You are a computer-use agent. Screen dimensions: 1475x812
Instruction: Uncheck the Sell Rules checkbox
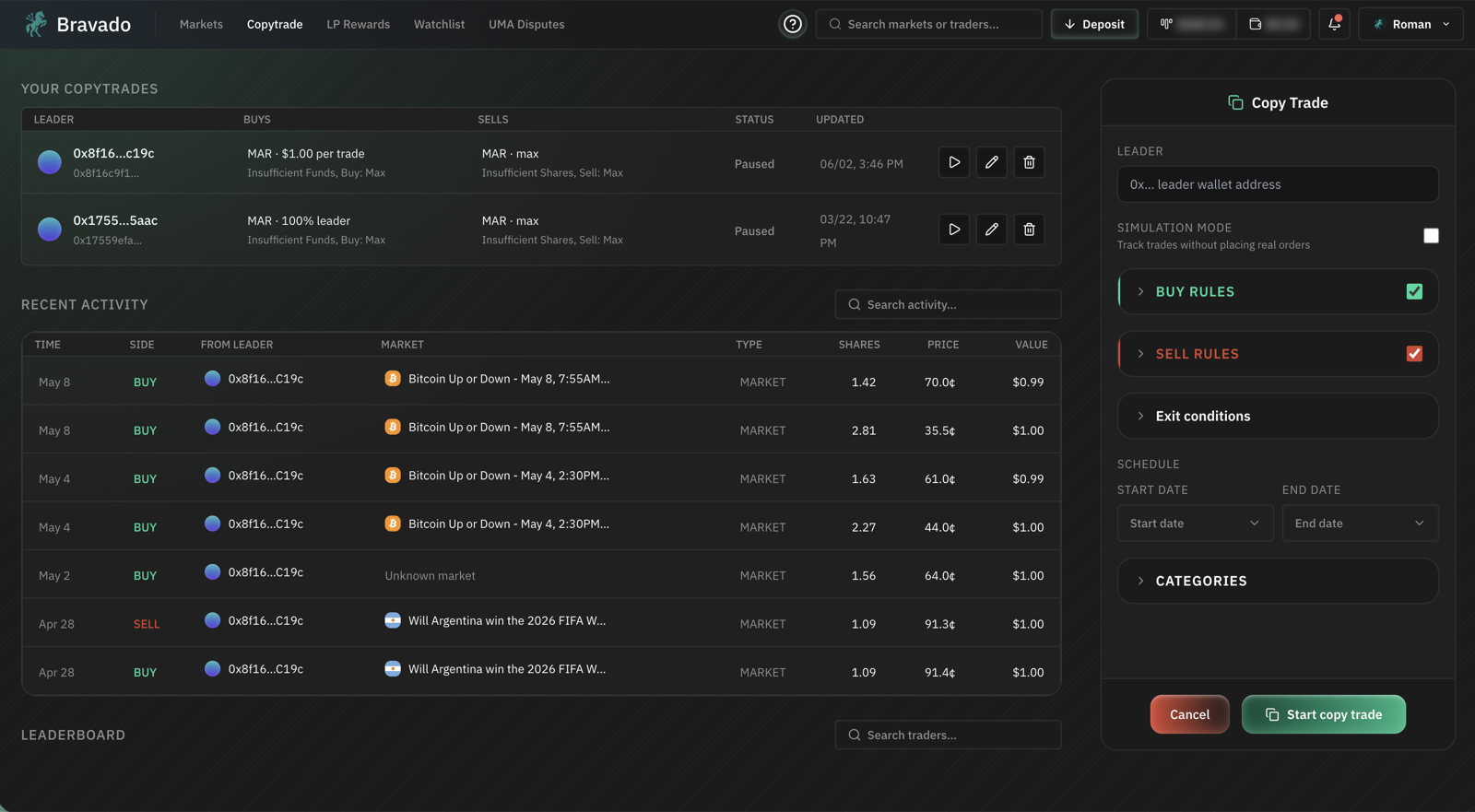[x=1414, y=354]
